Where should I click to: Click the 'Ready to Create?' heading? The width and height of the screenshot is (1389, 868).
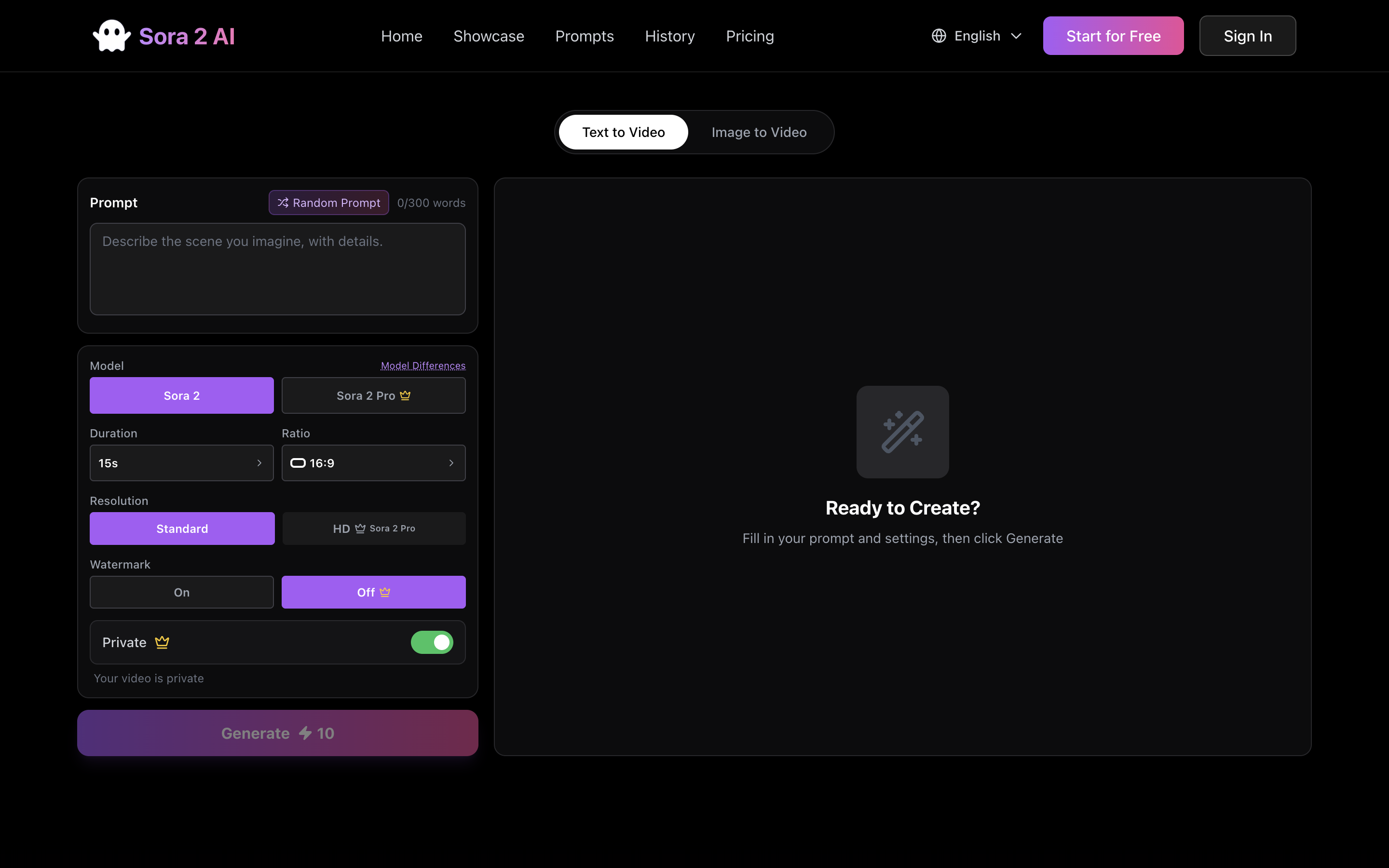(902, 508)
